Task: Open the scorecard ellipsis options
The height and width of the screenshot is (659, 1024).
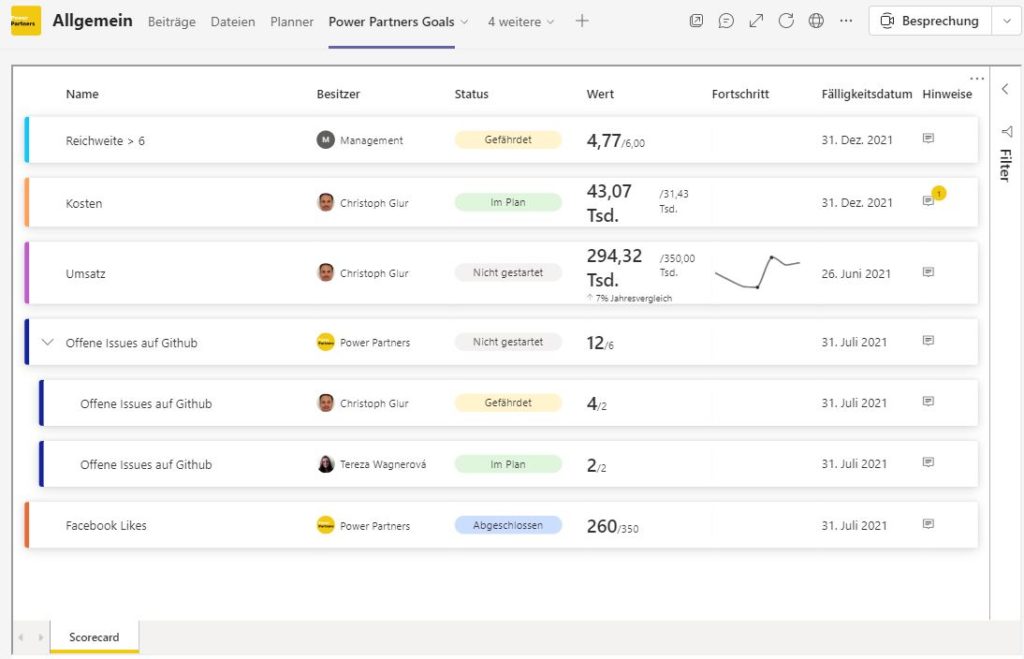Action: point(977,78)
